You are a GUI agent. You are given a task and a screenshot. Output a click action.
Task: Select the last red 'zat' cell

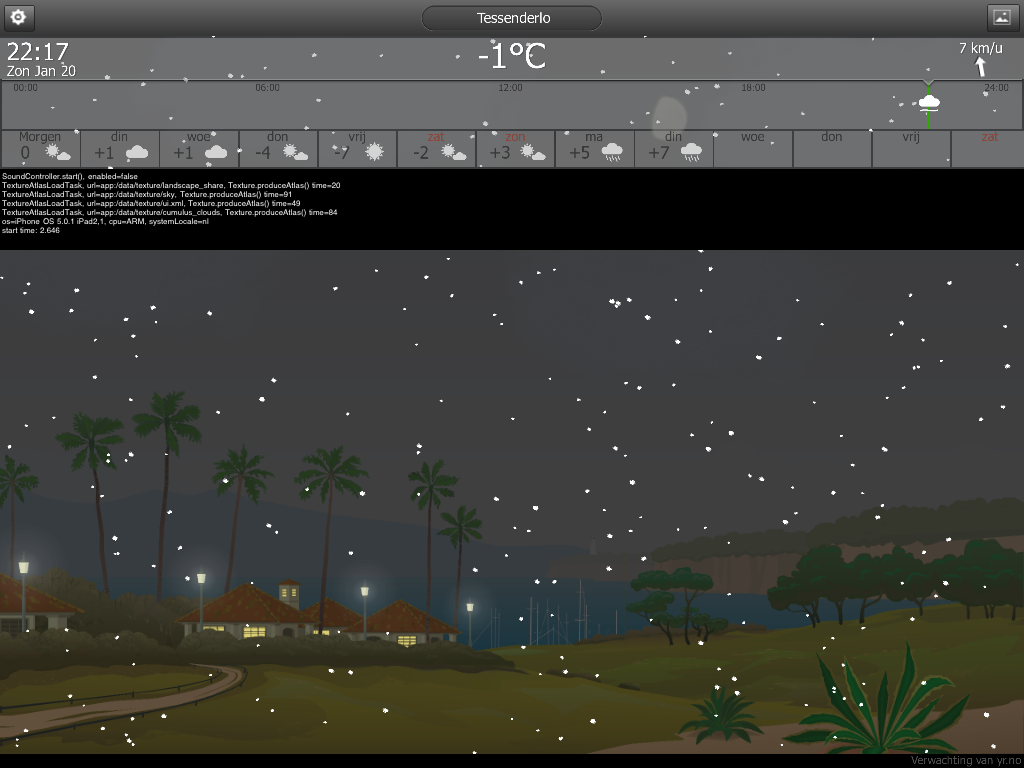click(x=988, y=148)
